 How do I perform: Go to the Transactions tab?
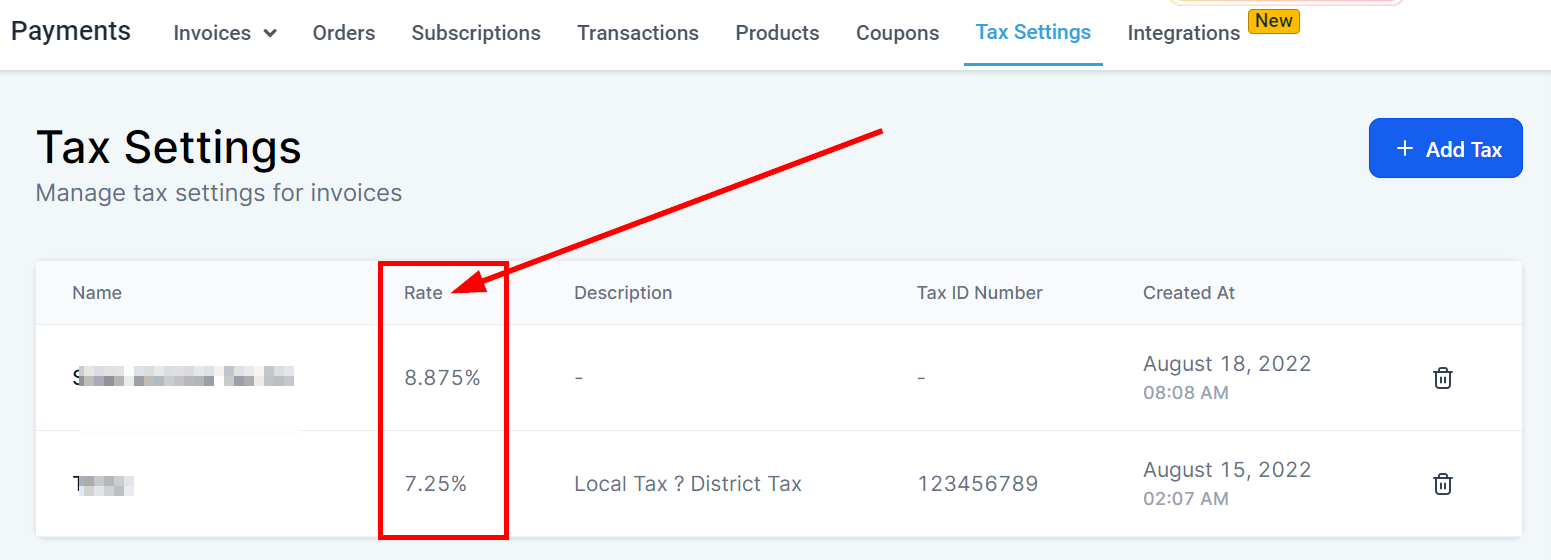coord(638,33)
